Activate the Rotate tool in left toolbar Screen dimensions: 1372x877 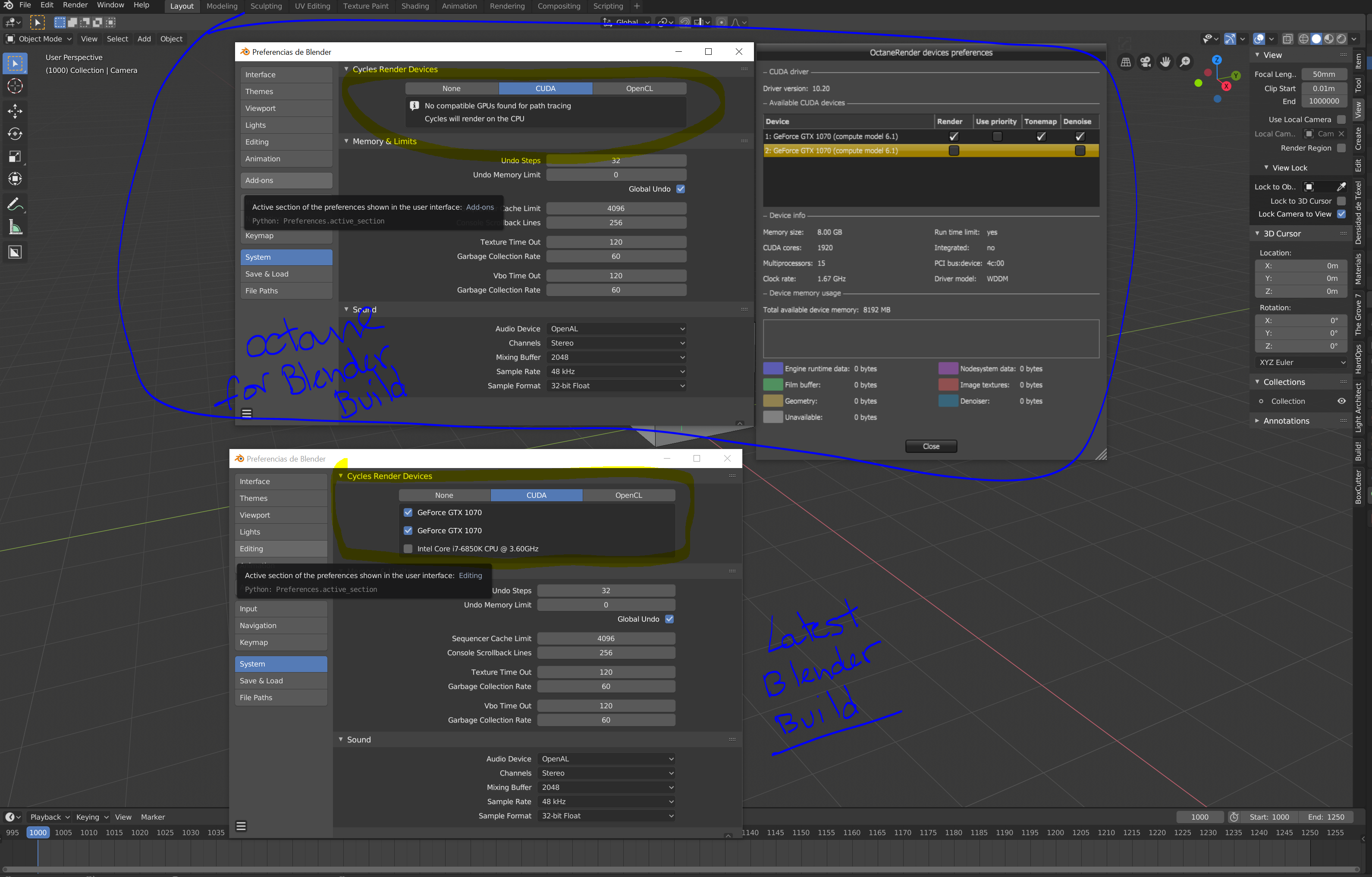click(x=15, y=134)
